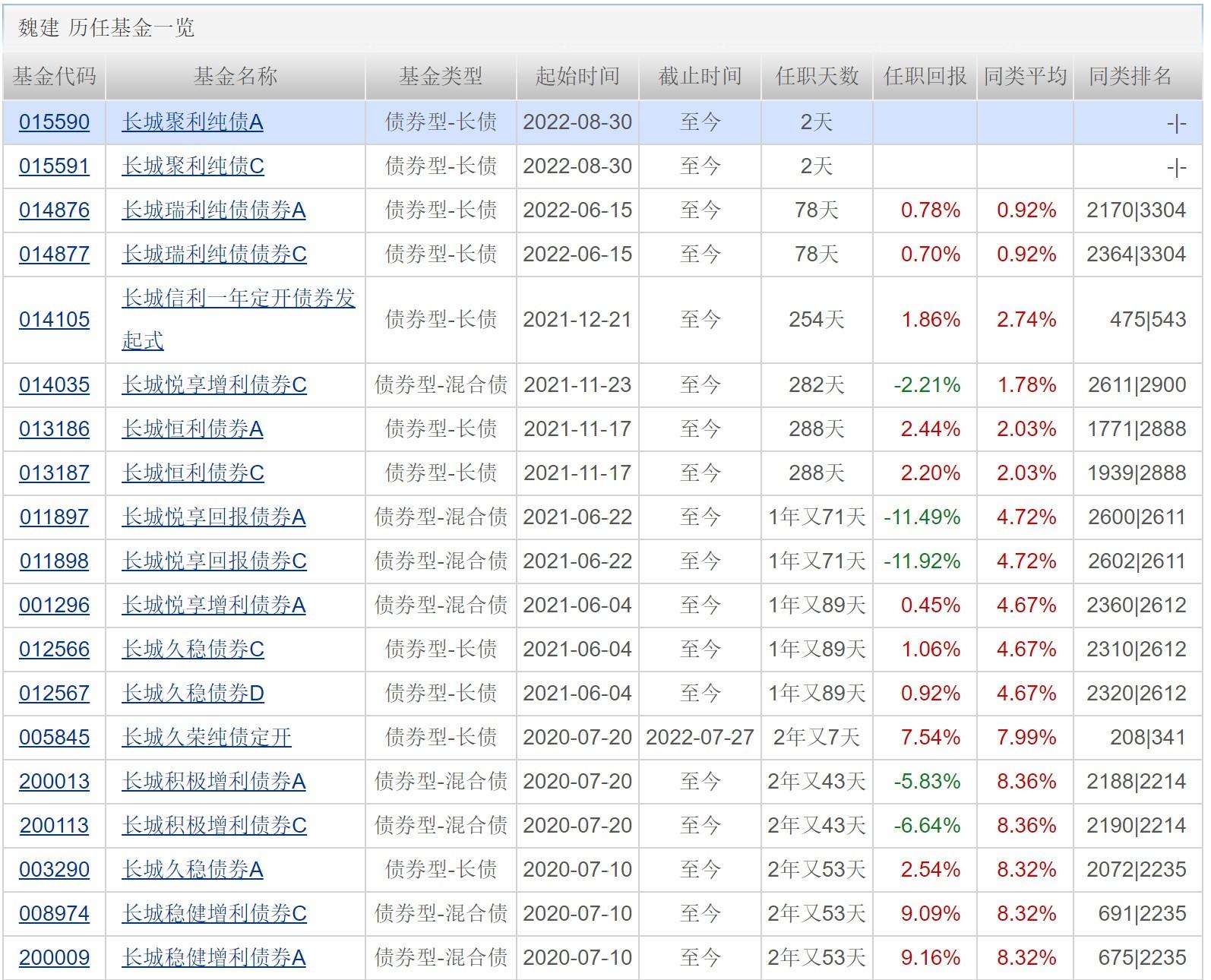Open fund code link 200009
Viewport: 1211px width, 980px height.
54,957
